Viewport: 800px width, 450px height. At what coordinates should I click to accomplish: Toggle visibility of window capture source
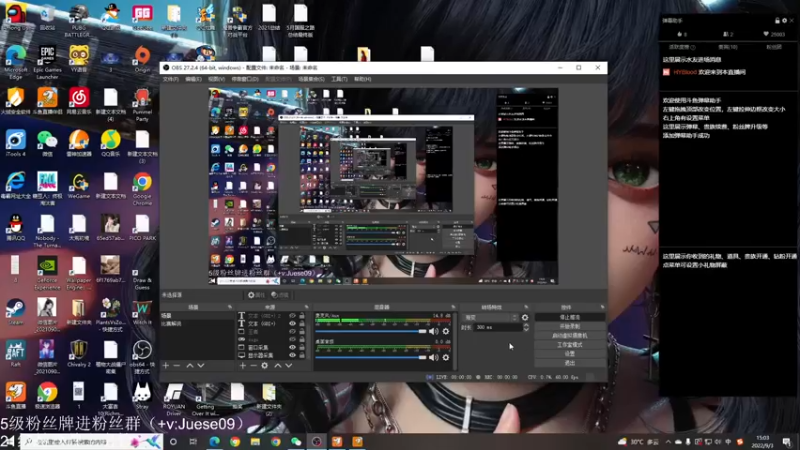pos(292,347)
